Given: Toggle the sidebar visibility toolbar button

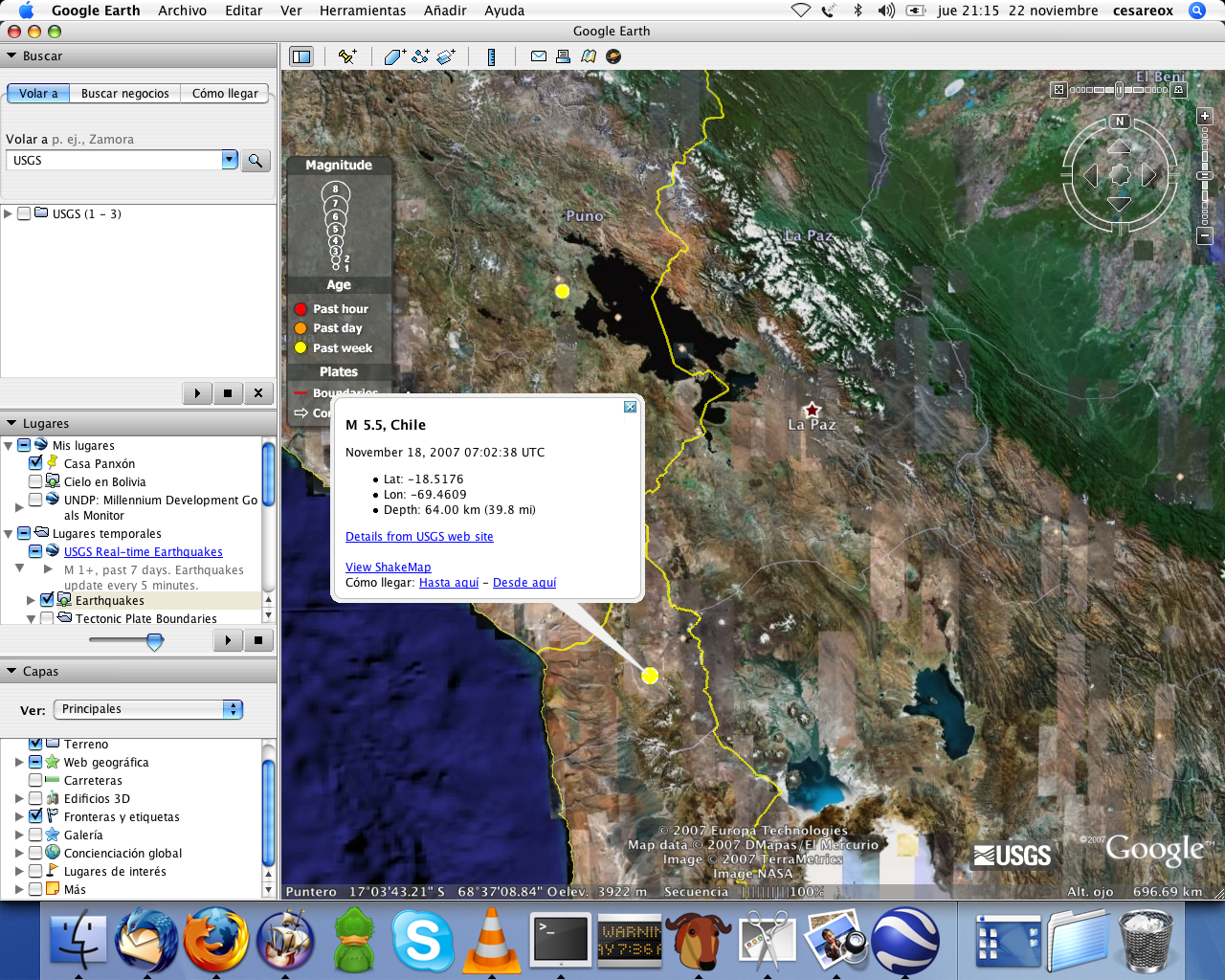Looking at the screenshot, I should 301,56.
